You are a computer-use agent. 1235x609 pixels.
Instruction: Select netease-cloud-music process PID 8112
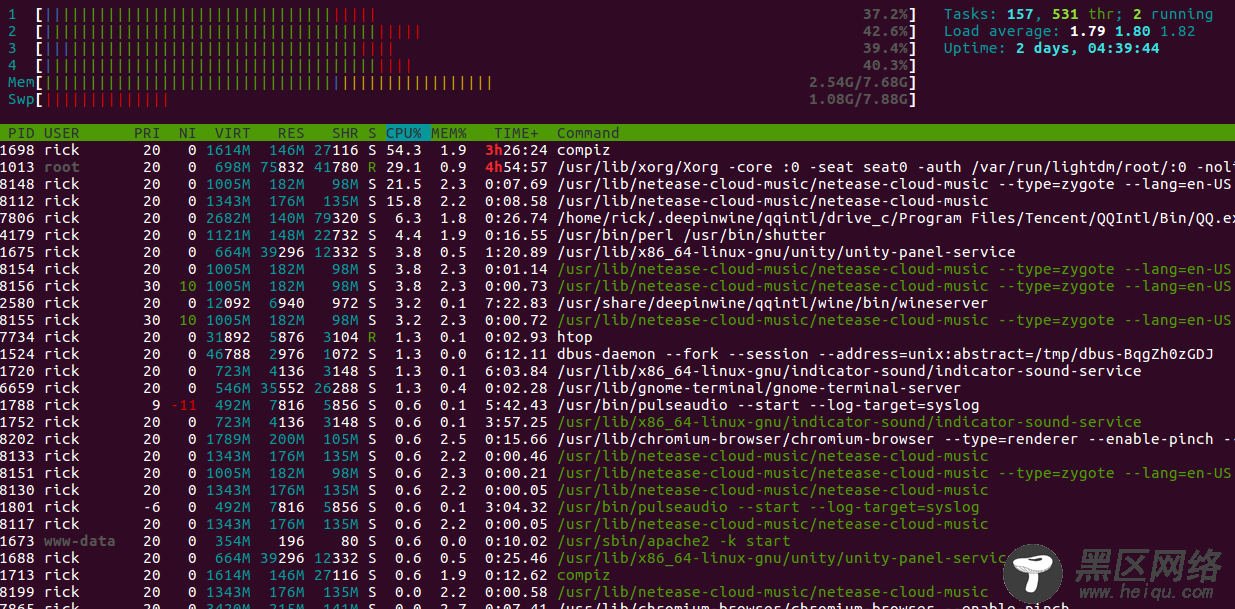pos(617,201)
